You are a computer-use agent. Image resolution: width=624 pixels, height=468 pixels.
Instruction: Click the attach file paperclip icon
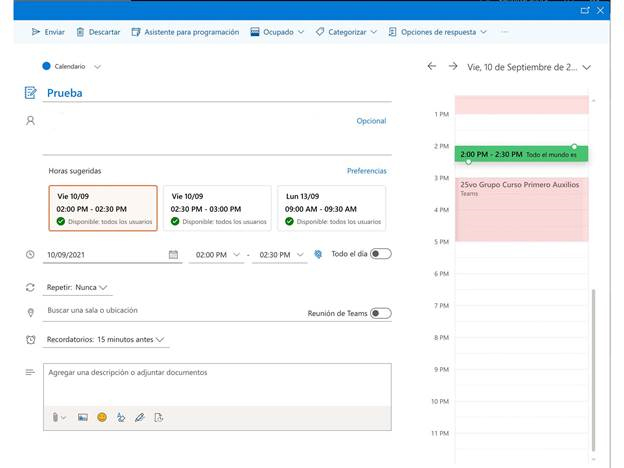click(x=55, y=417)
